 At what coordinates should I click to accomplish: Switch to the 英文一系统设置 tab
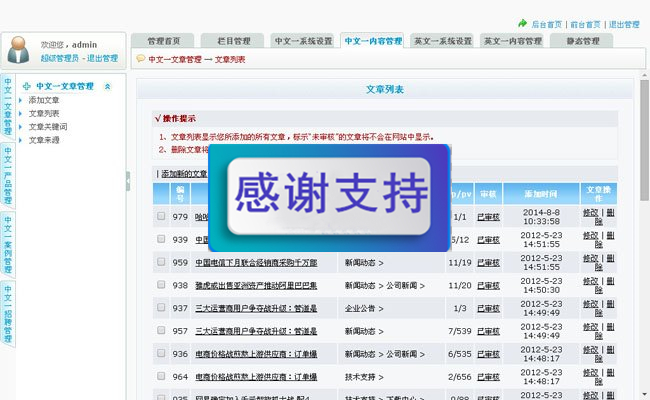point(443,41)
